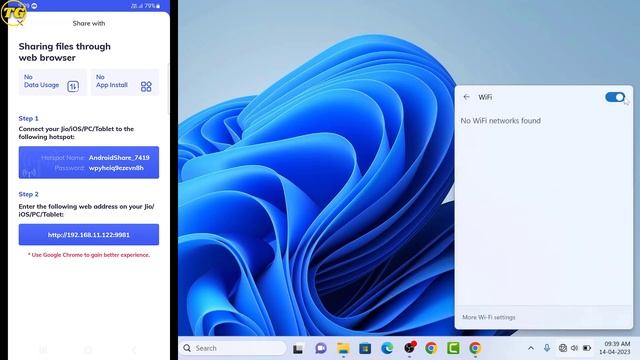Select the hotspot password text
The height and width of the screenshot is (360, 640).
coord(116,168)
